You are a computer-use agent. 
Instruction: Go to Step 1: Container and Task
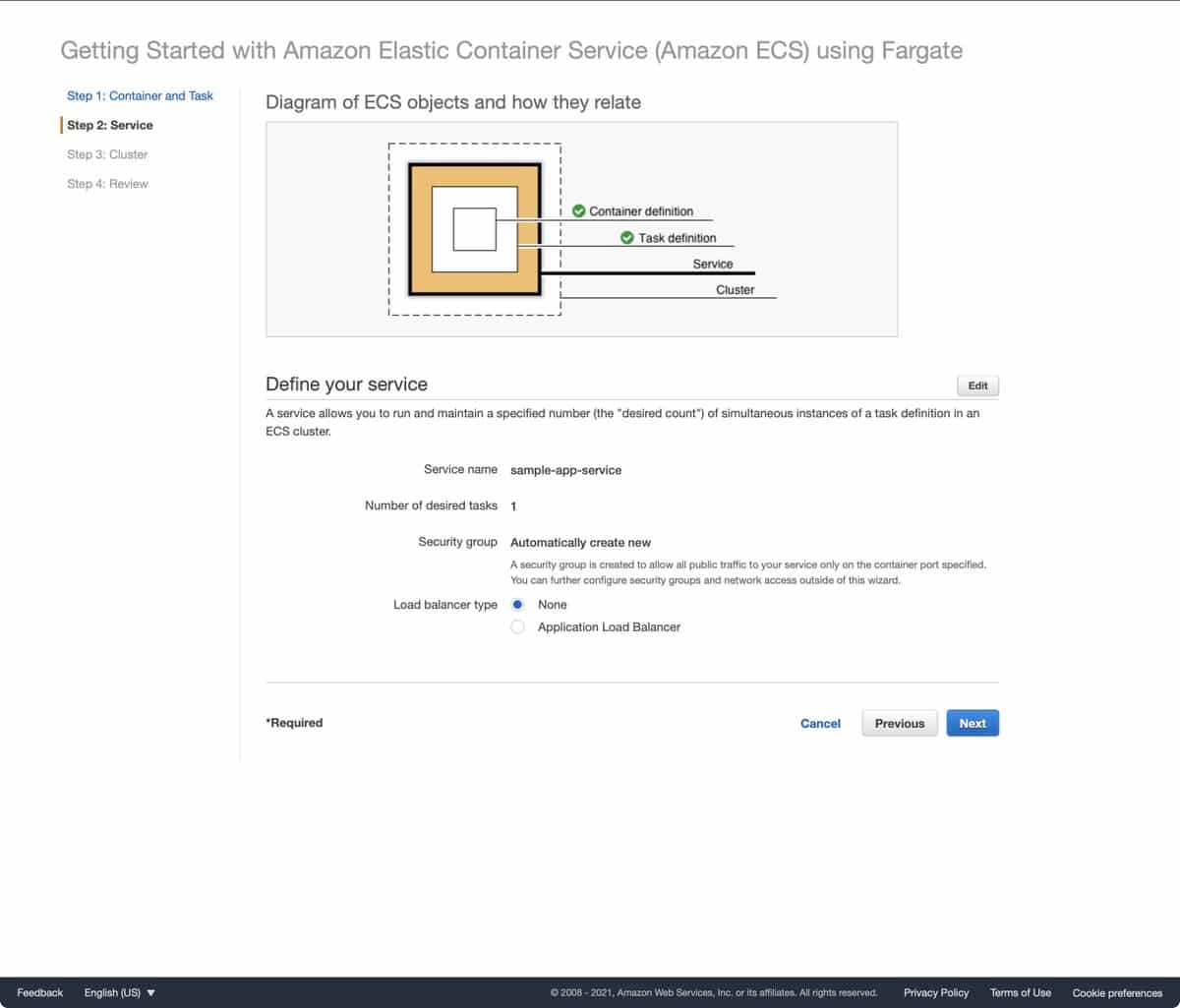(140, 95)
